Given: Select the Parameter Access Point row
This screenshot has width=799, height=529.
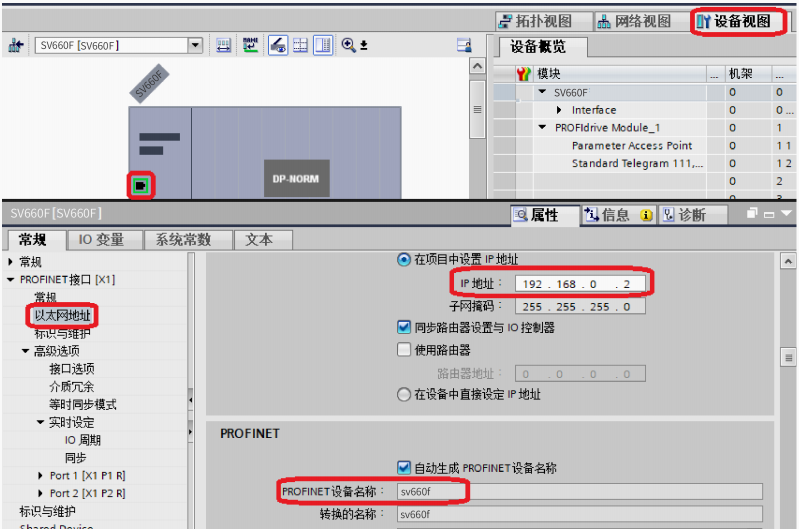Looking at the screenshot, I should (632, 146).
